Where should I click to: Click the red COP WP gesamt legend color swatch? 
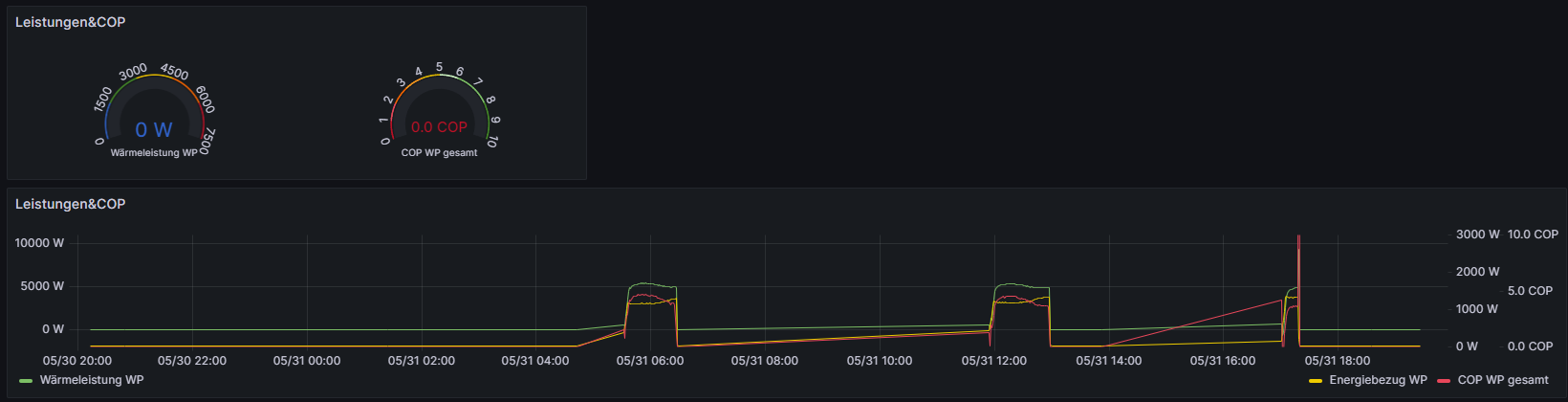click(1444, 381)
